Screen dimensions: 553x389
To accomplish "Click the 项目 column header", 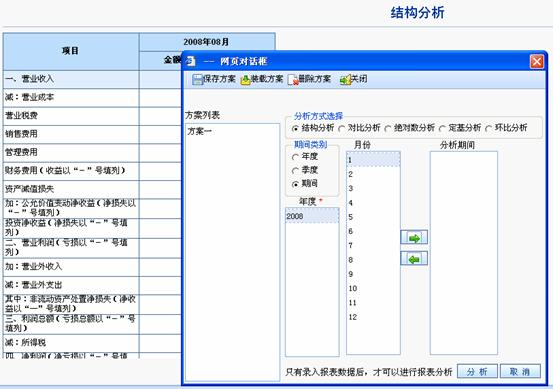I will [71, 51].
